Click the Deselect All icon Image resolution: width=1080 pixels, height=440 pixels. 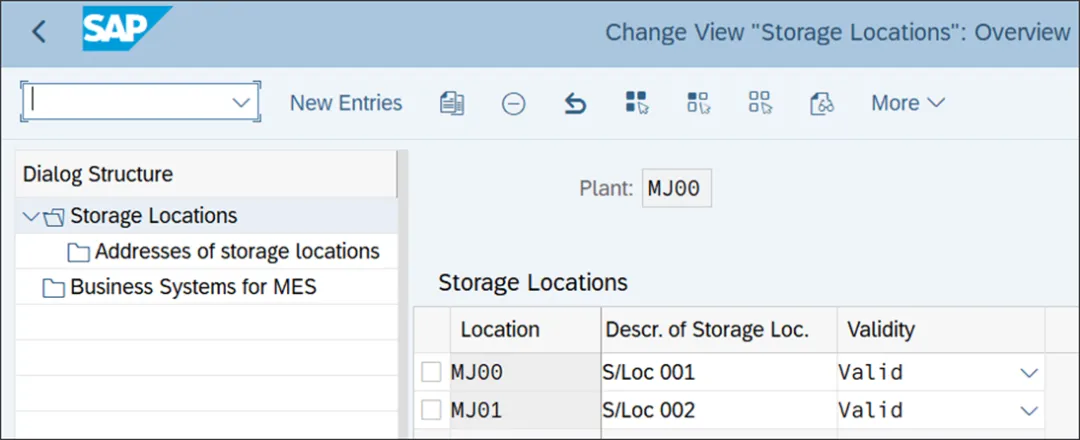point(760,103)
